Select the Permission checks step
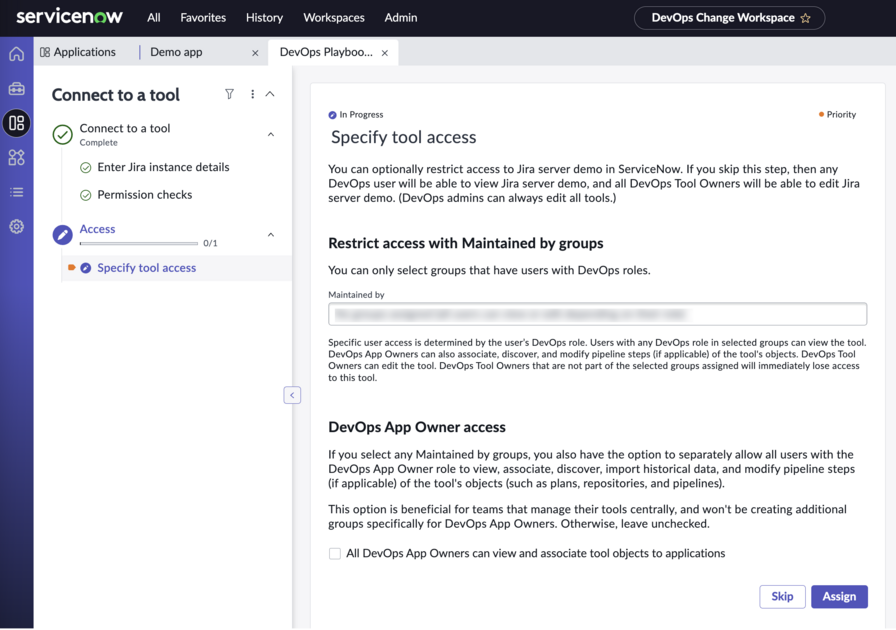Image resolution: width=896 pixels, height=630 pixels. pos(145,194)
